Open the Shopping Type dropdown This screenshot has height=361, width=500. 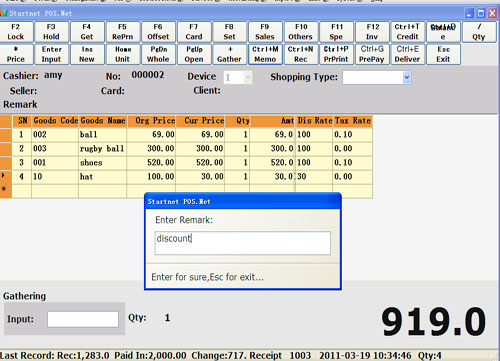click(x=406, y=77)
